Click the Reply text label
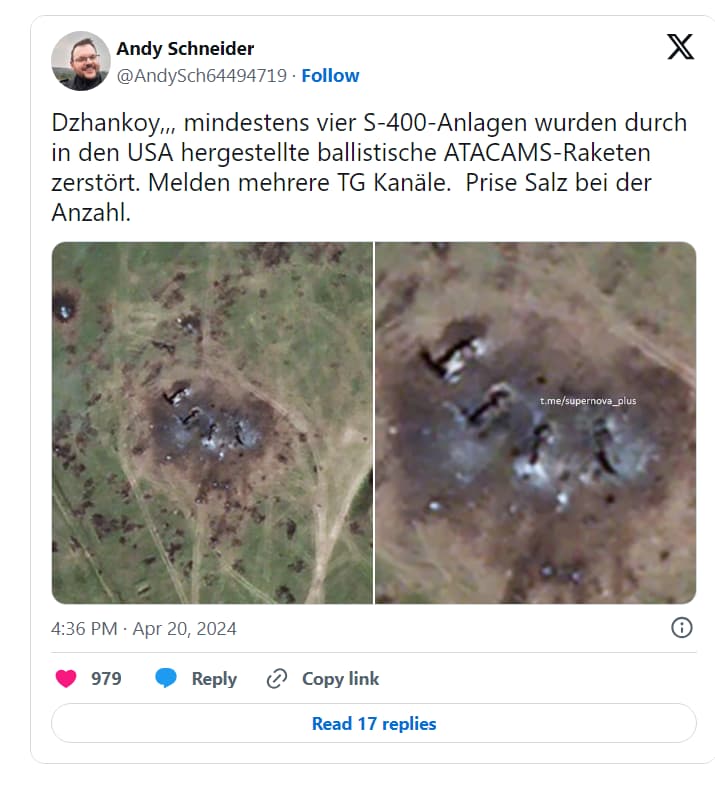The width and height of the screenshot is (715, 785). 214,679
